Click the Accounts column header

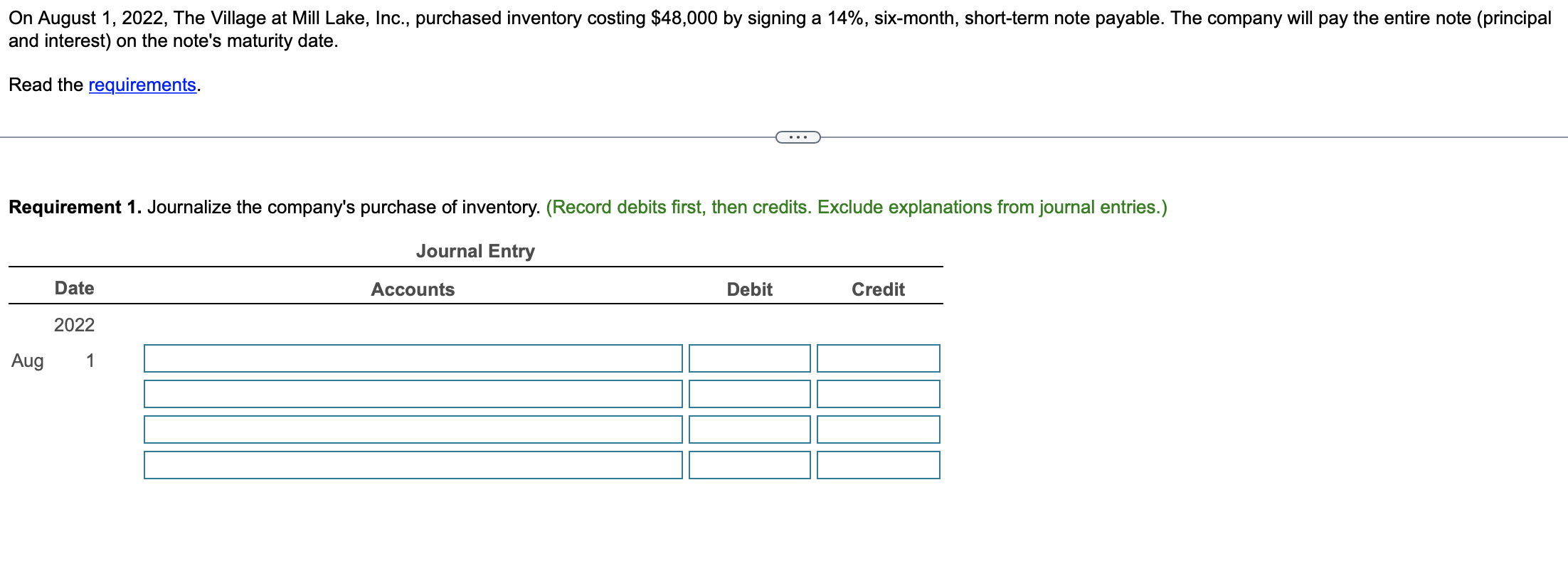[412, 289]
